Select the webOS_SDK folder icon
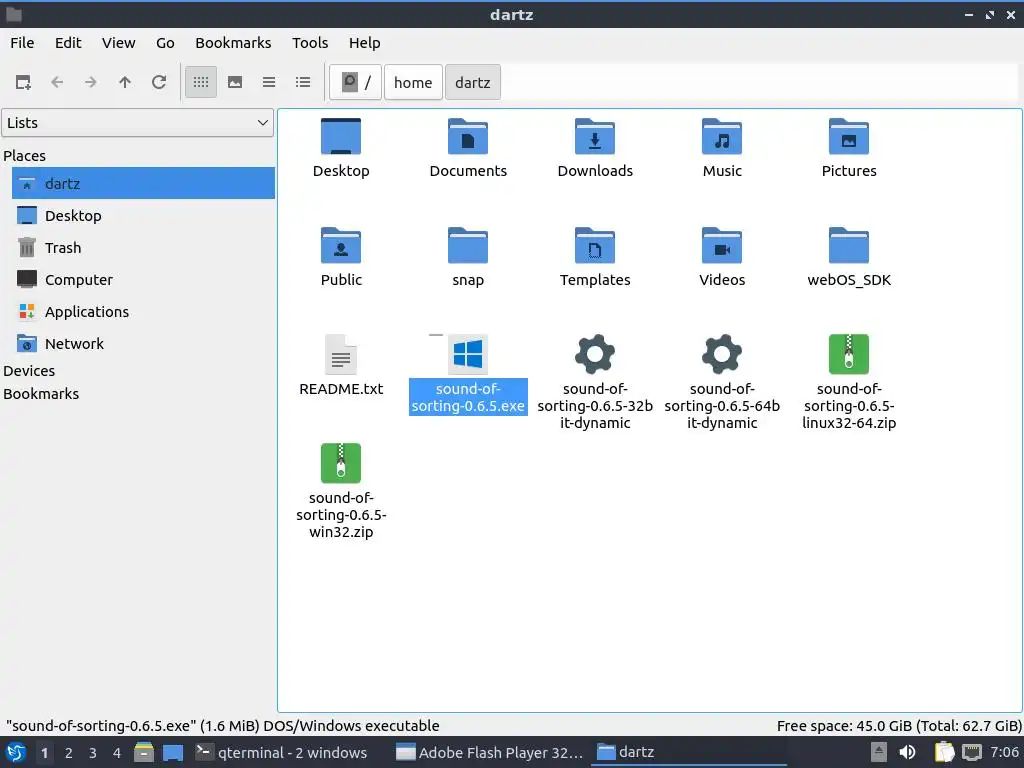The height and width of the screenshot is (768, 1024). click(849, 257)
